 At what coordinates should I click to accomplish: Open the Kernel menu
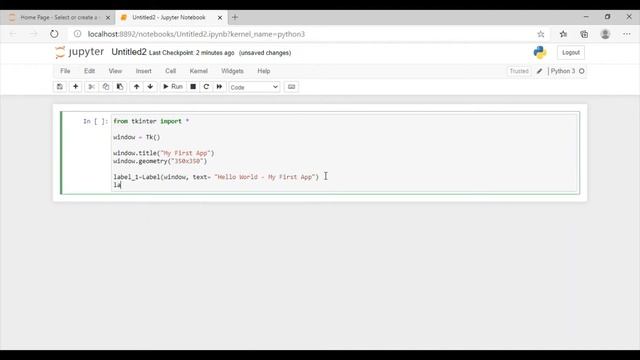[199, 71]
